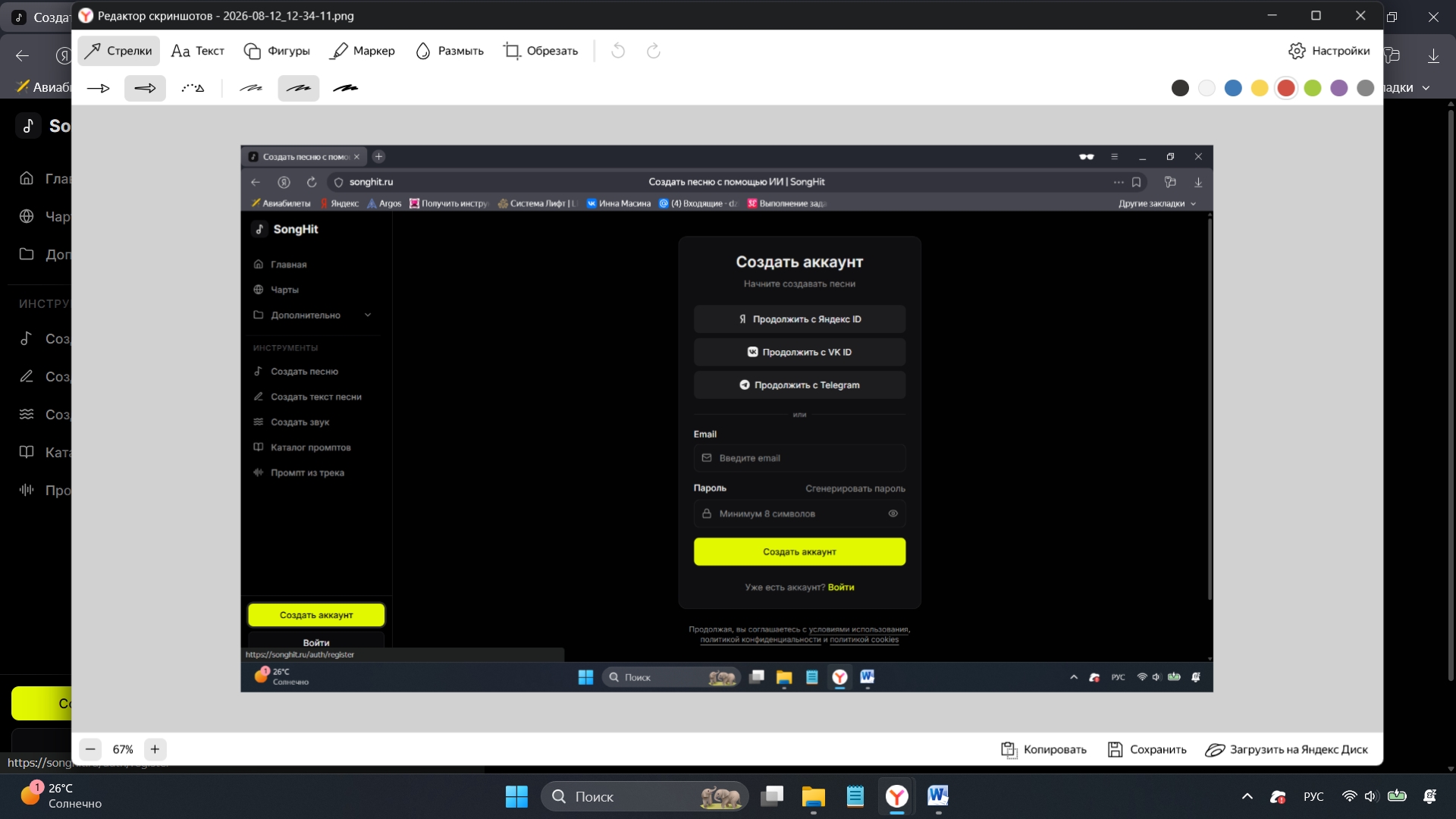Open the volume tray icon

(1370, 796)
